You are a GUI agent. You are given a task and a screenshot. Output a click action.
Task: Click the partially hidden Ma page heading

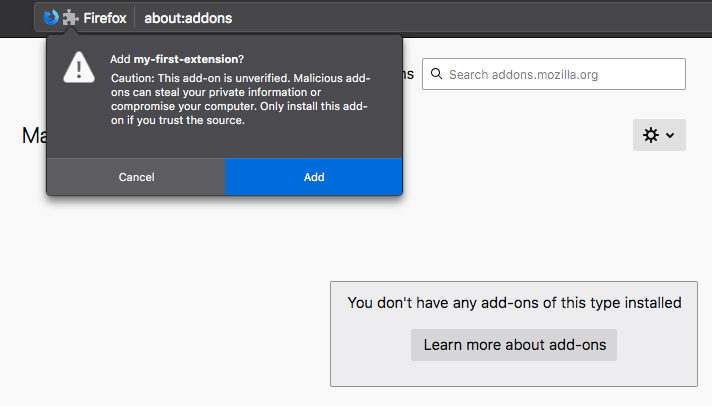click(x=34, y=135)
